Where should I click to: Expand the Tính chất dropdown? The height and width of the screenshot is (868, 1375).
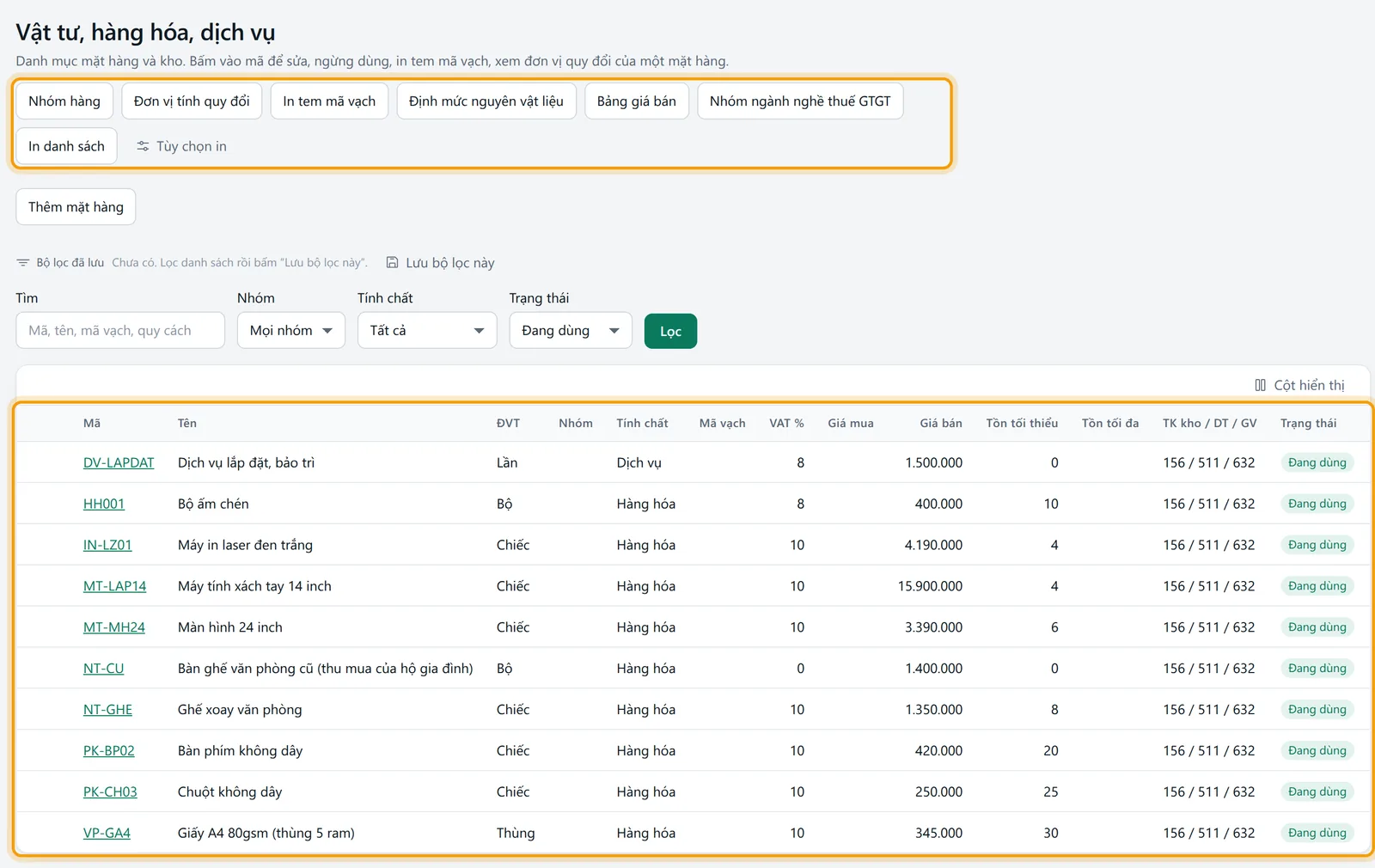(427, 330)
